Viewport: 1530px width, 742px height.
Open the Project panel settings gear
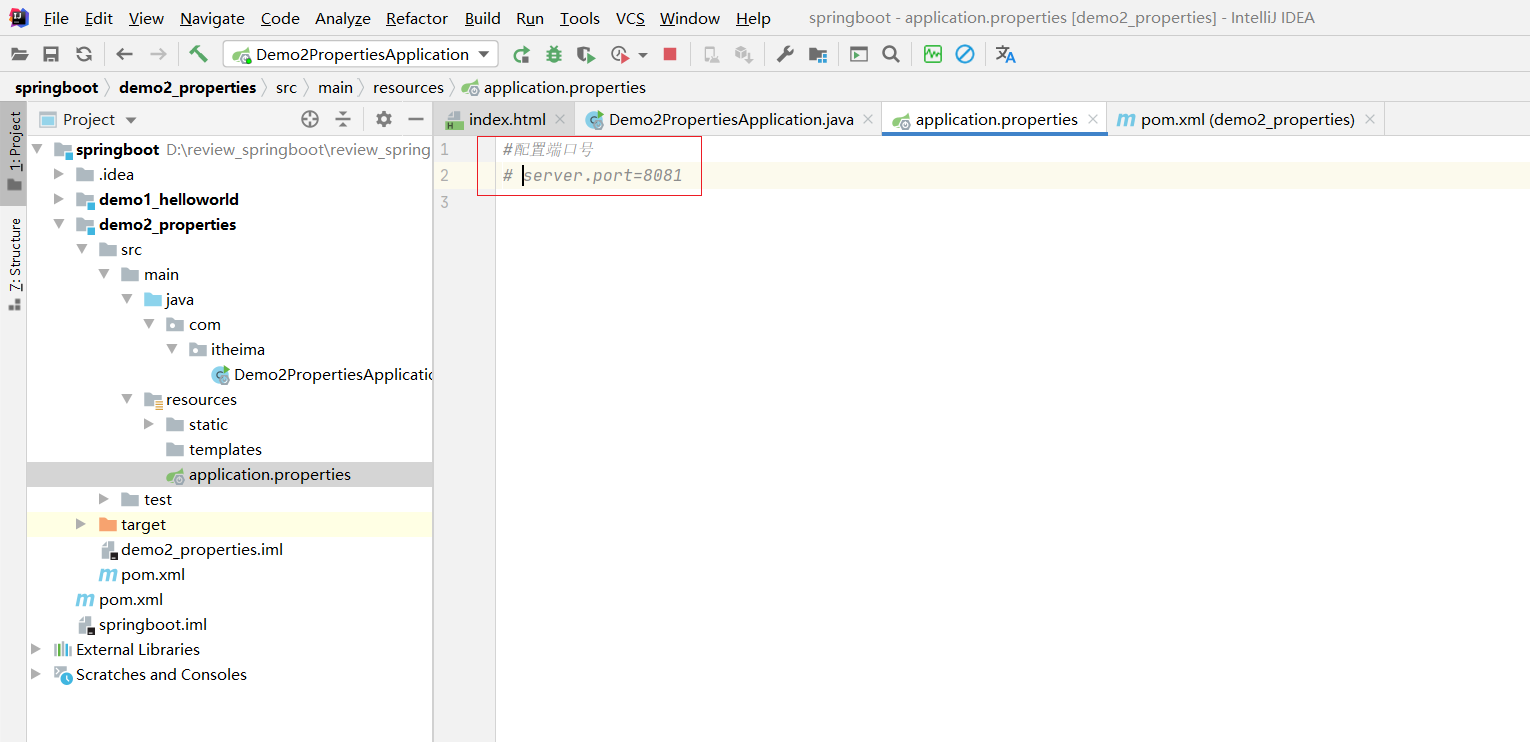pos(383,120)
